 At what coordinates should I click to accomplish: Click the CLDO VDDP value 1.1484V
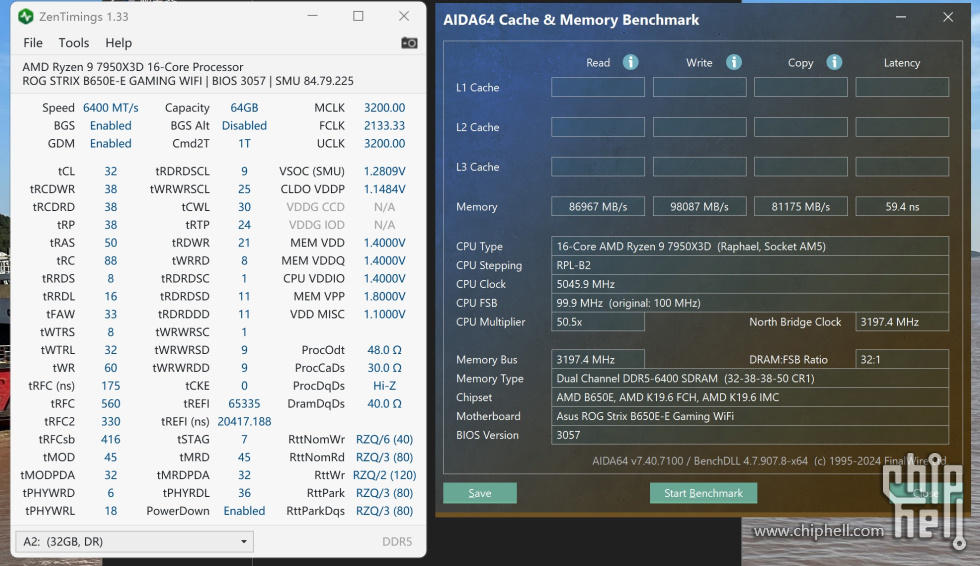(384, 189)
